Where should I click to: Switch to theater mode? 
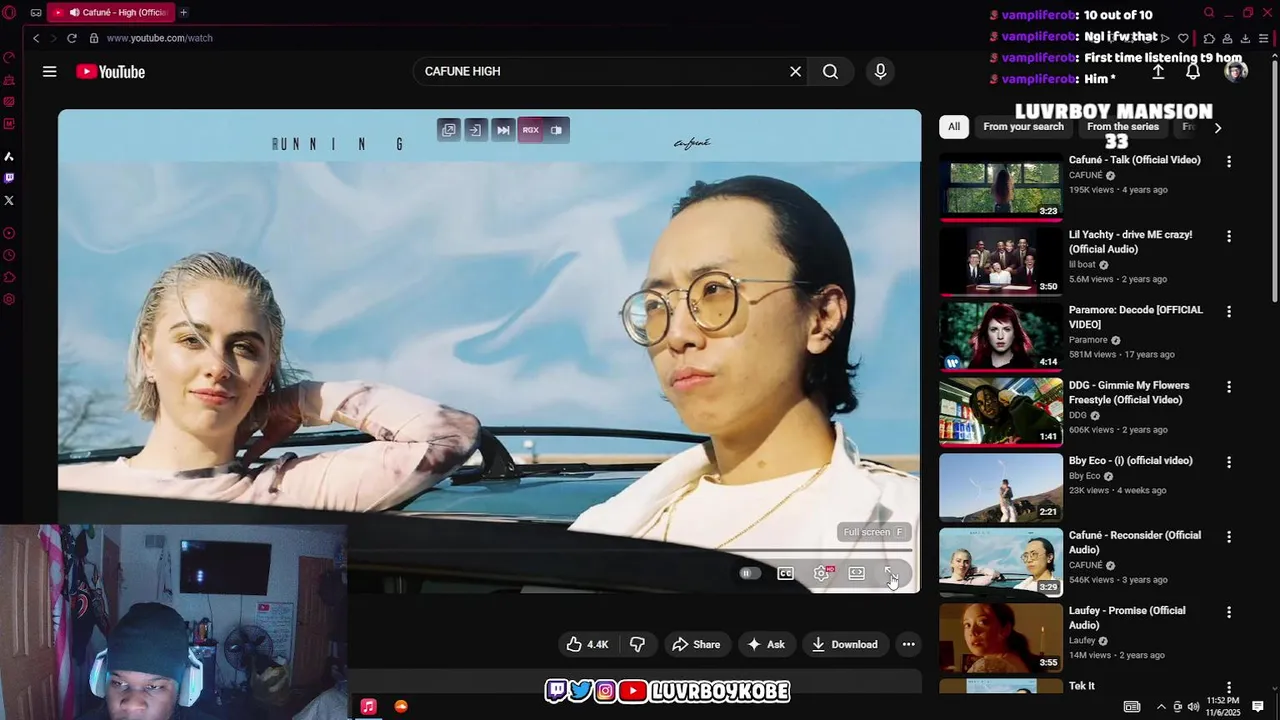coord(857,573)
